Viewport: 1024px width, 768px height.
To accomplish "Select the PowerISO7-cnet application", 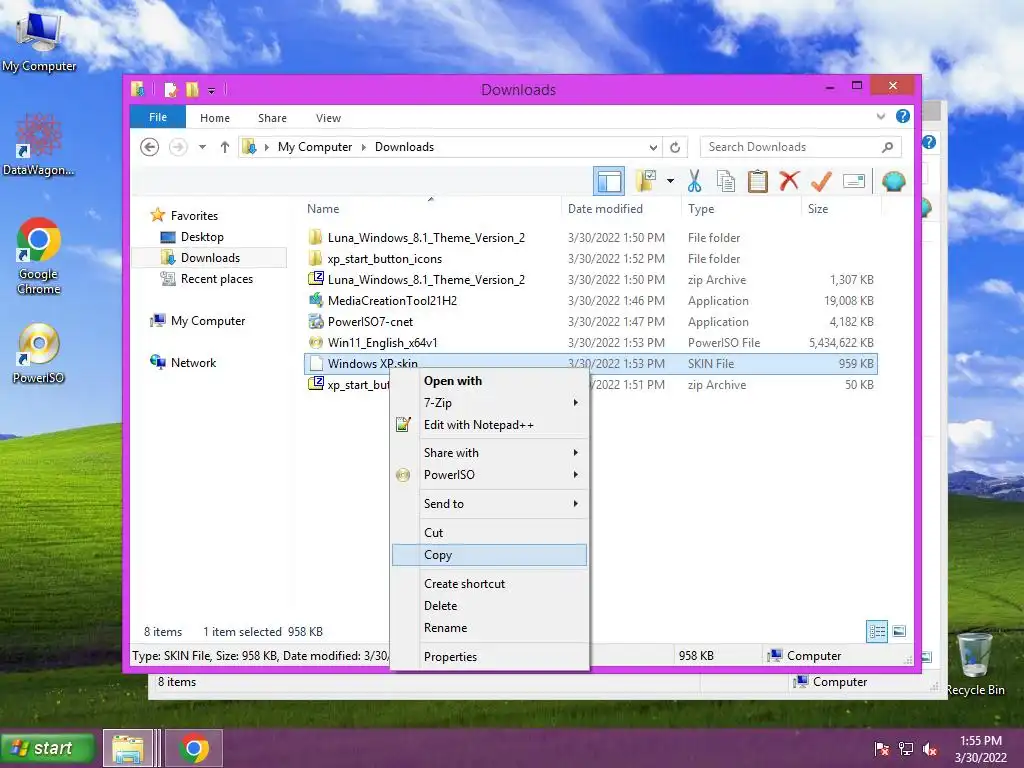I will [x=370, y=321].
